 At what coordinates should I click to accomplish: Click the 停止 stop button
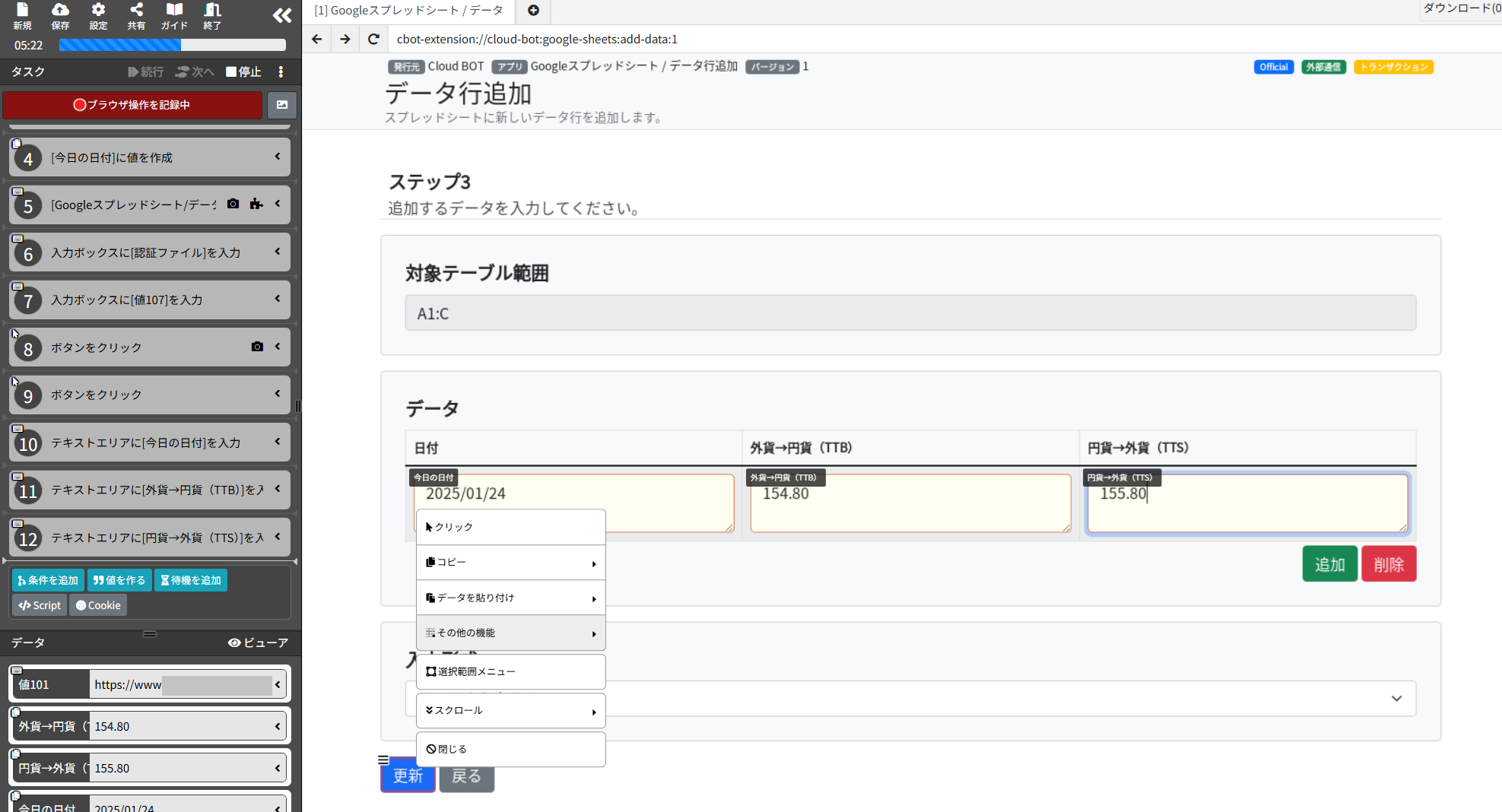[243, 71]
